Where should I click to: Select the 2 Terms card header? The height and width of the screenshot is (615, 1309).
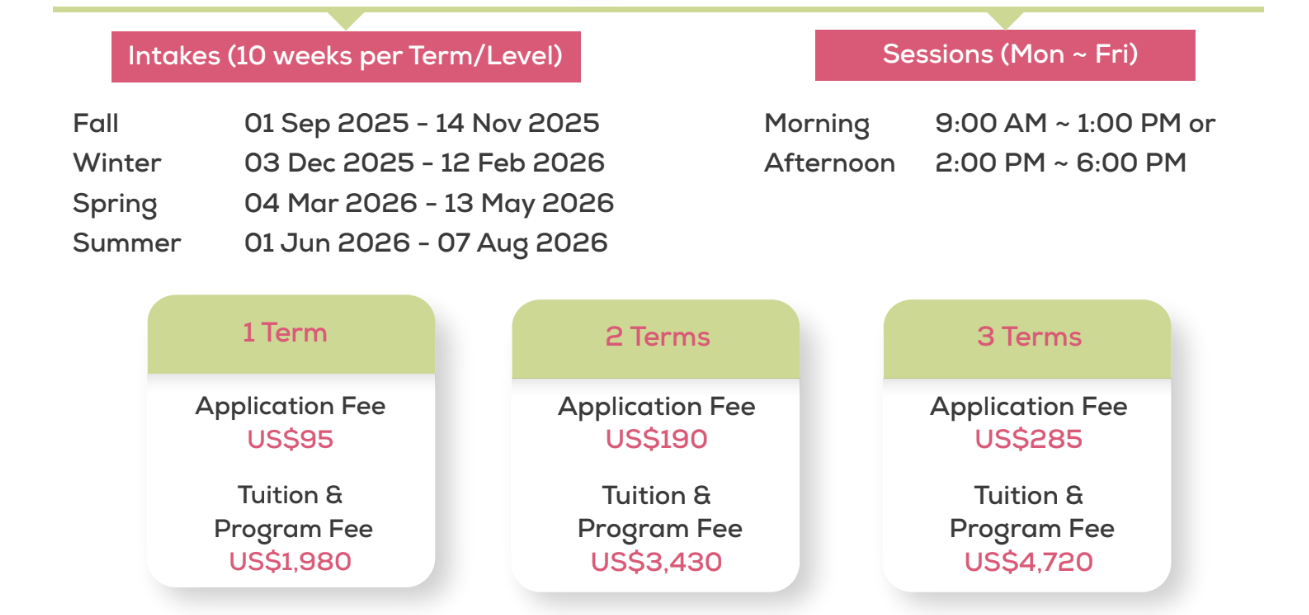(656, 339)
